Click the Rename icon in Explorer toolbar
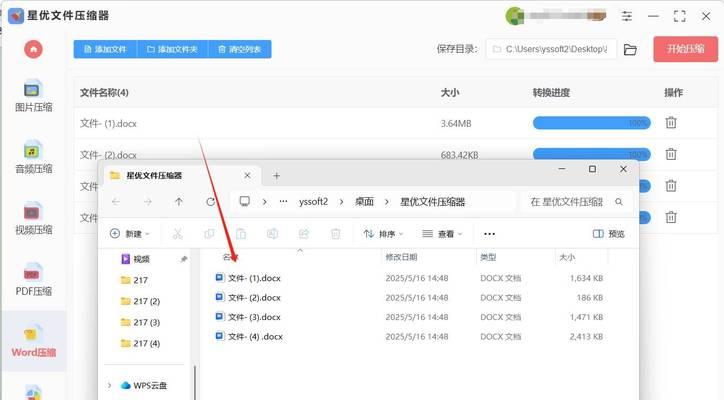724x400 pixels. (272, 234)
